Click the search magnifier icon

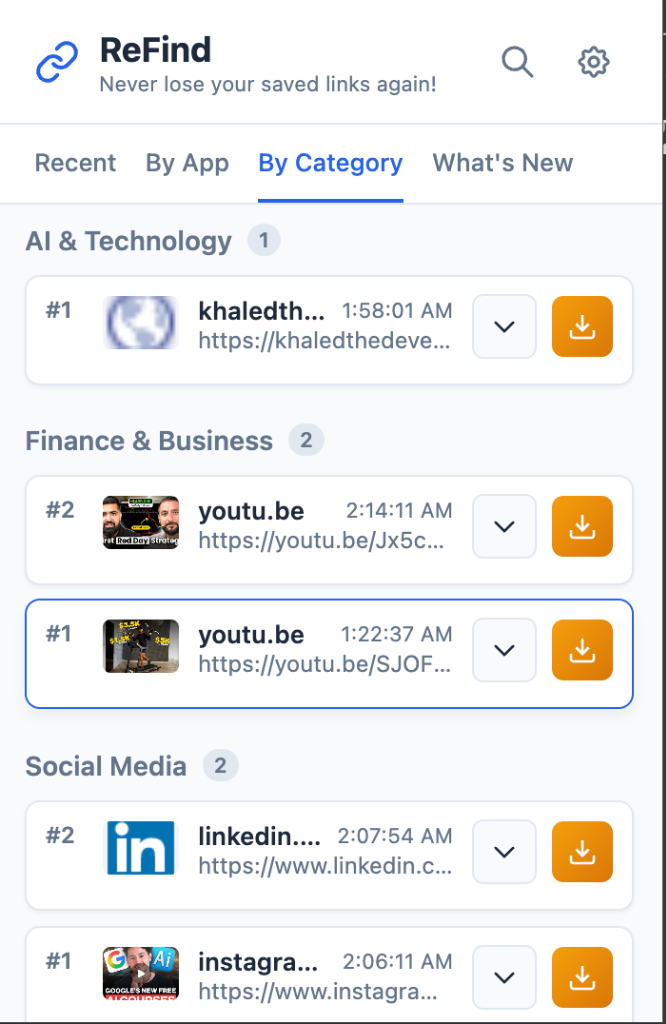coord(517,62)
